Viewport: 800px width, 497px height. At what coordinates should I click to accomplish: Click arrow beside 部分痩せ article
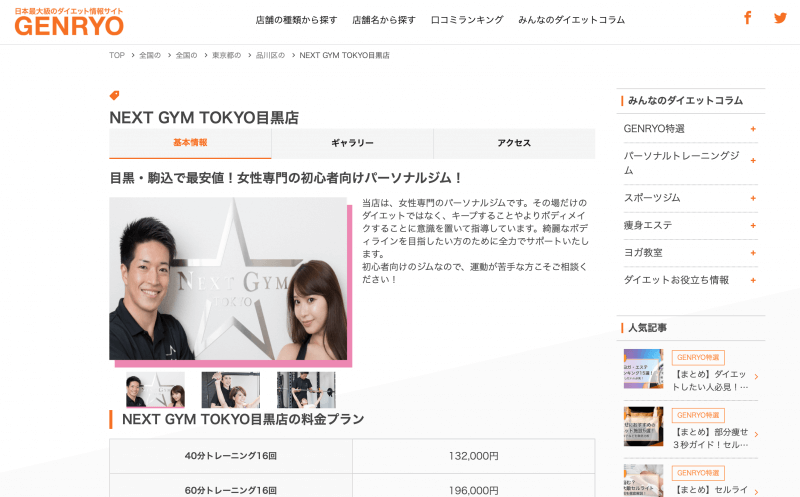pos(756,435)
